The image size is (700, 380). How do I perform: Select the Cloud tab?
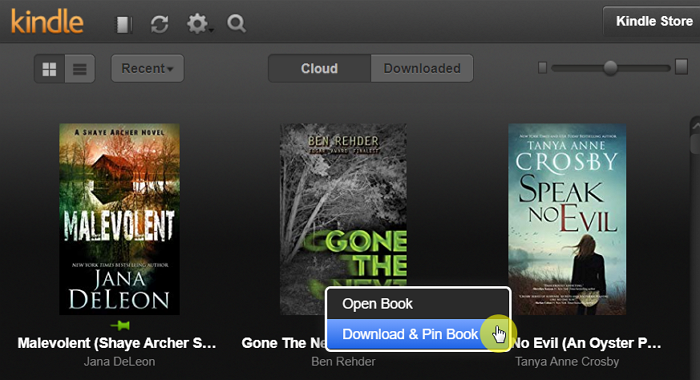[319, 68]
